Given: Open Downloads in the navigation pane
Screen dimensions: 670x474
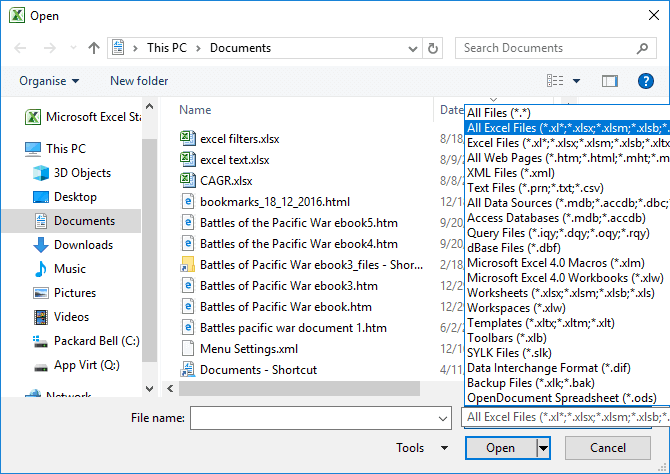Looking at the screenshot, I should (x=83, y=245).
